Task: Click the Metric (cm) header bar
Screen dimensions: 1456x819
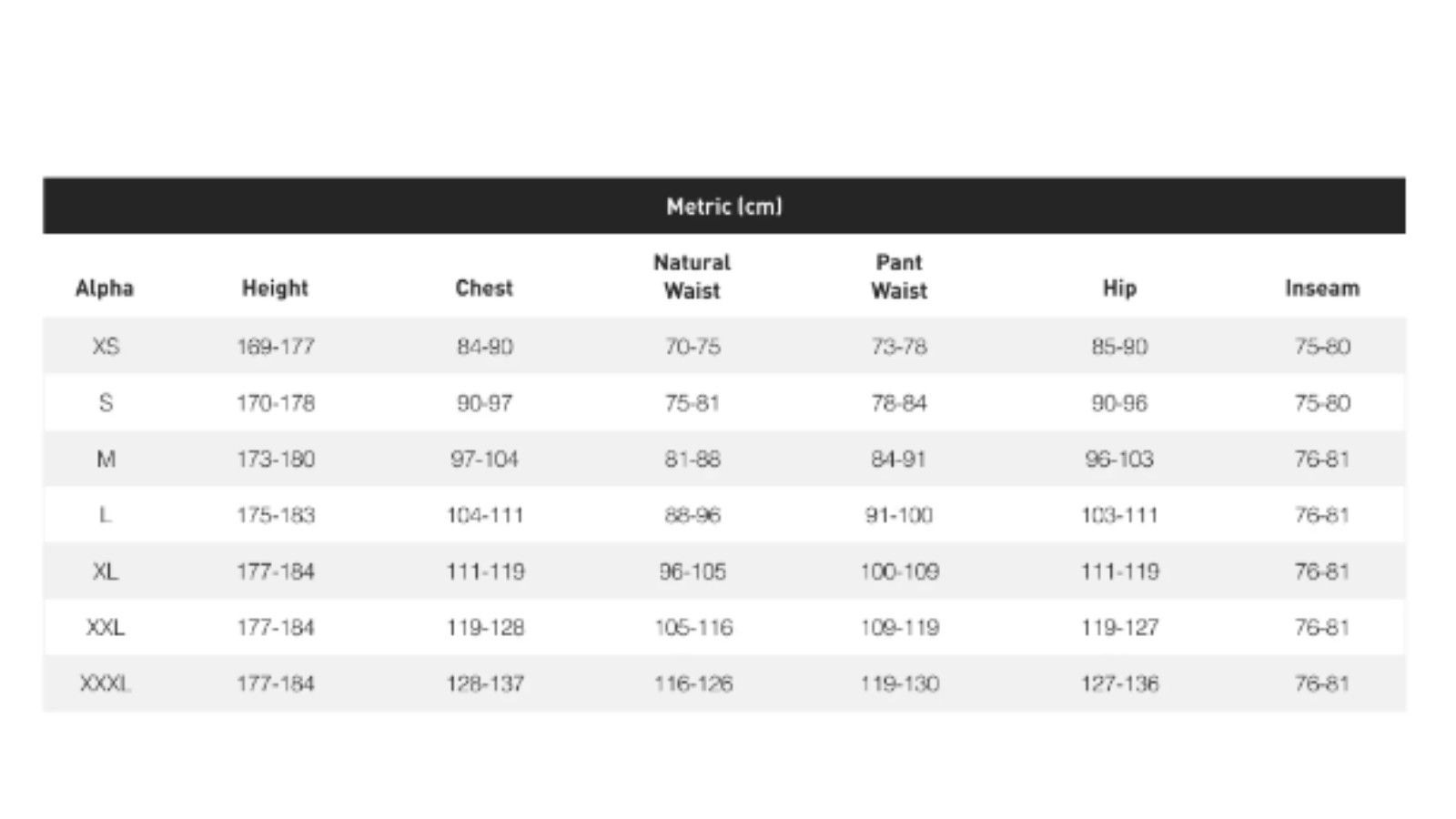Action: click(x=723, y=207)
